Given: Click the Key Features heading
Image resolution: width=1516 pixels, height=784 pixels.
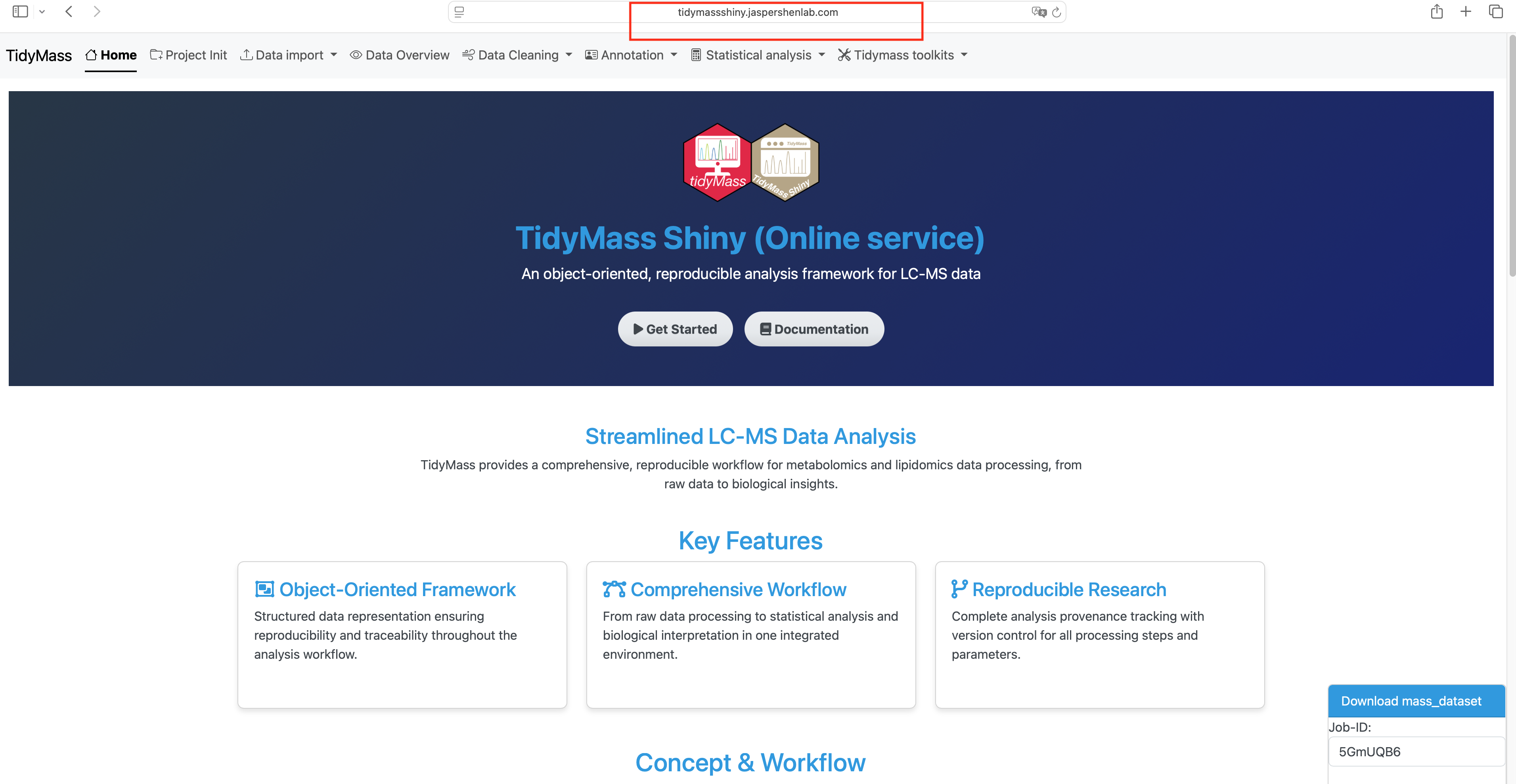Looking at the screenshot, I should (750, 541).
